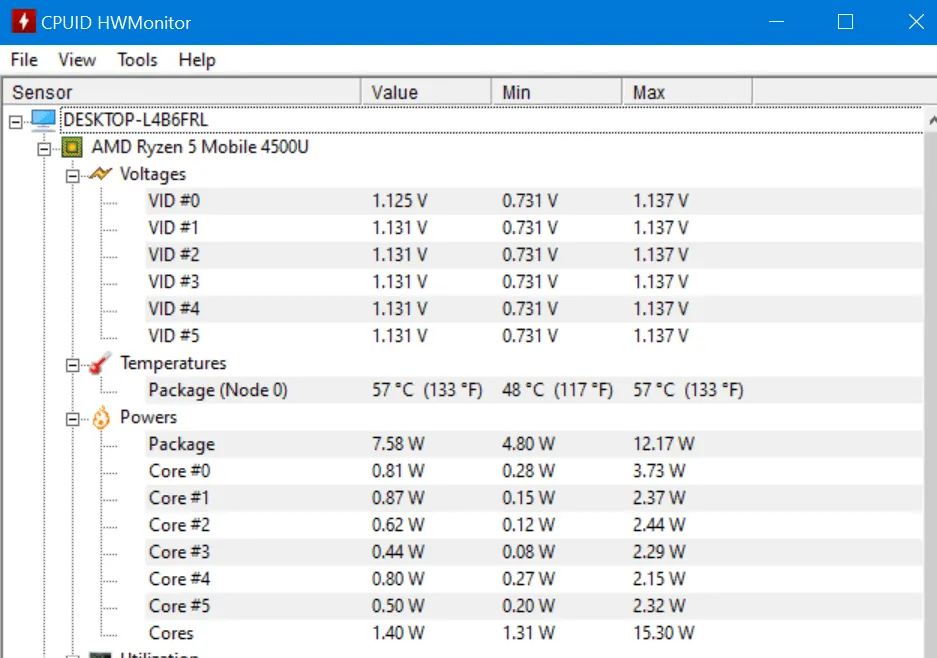Image resolution: width=937 pixels, height=658 pixels.
Task: Click the DESKTOP-L4B6FRL computer monitor icon
Action: (x=43, y=120)
